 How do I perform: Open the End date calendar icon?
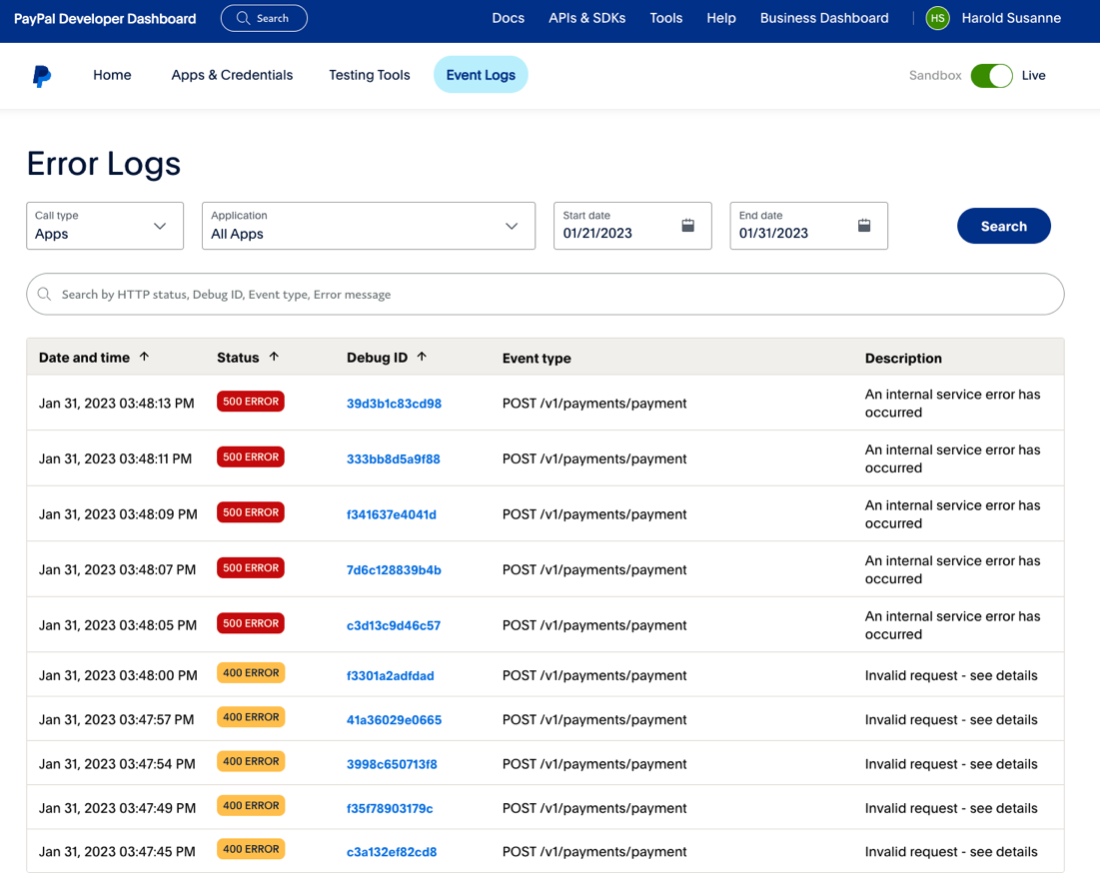click(x=864, y=225)
